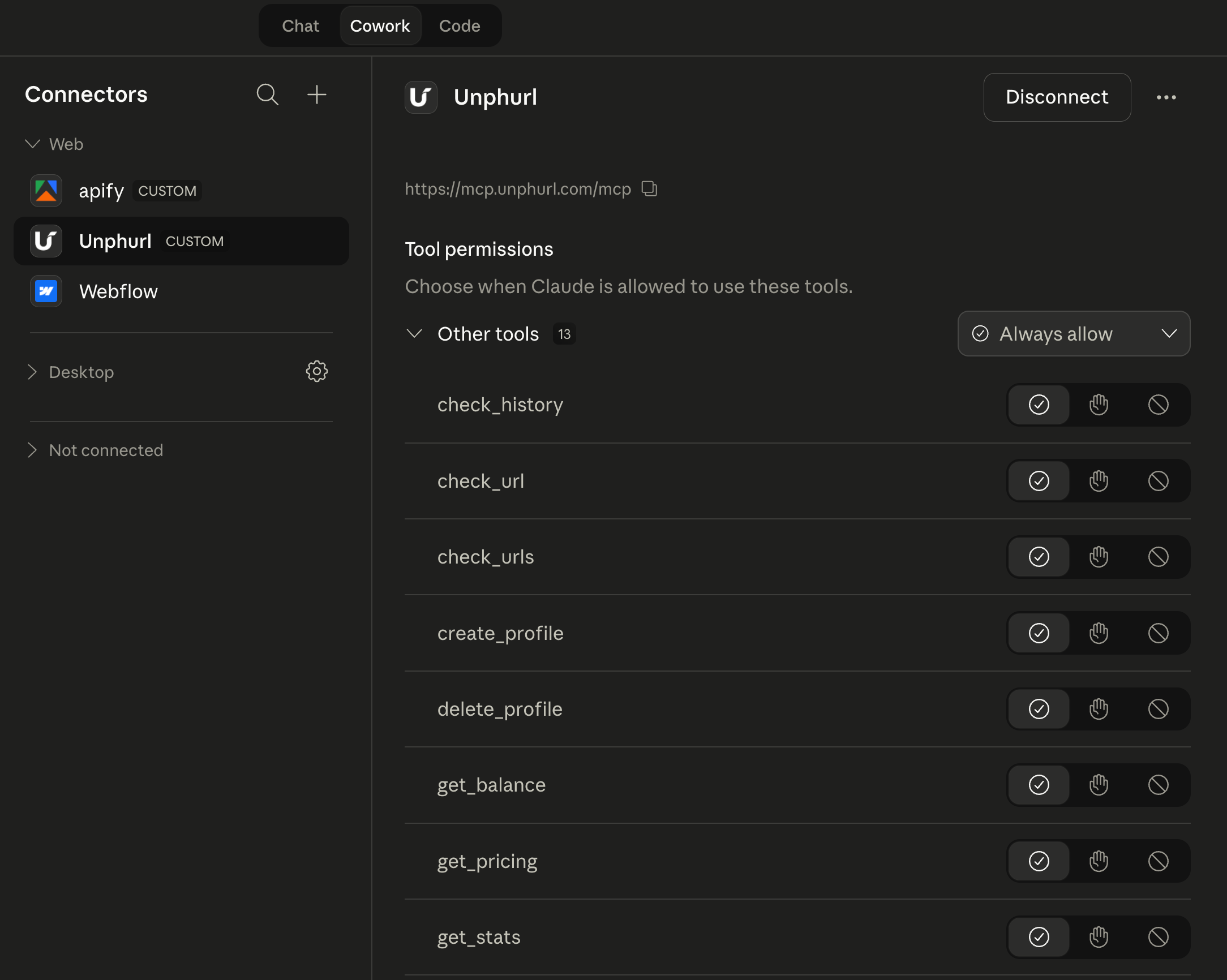Open the Always allow dropdown
This screenshot has width=1227, height=980.
tap(1073, 333)
